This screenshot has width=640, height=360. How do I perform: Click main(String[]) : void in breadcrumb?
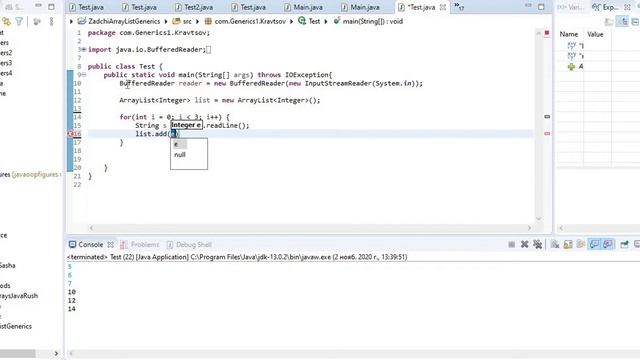click(x=372, y=21)
